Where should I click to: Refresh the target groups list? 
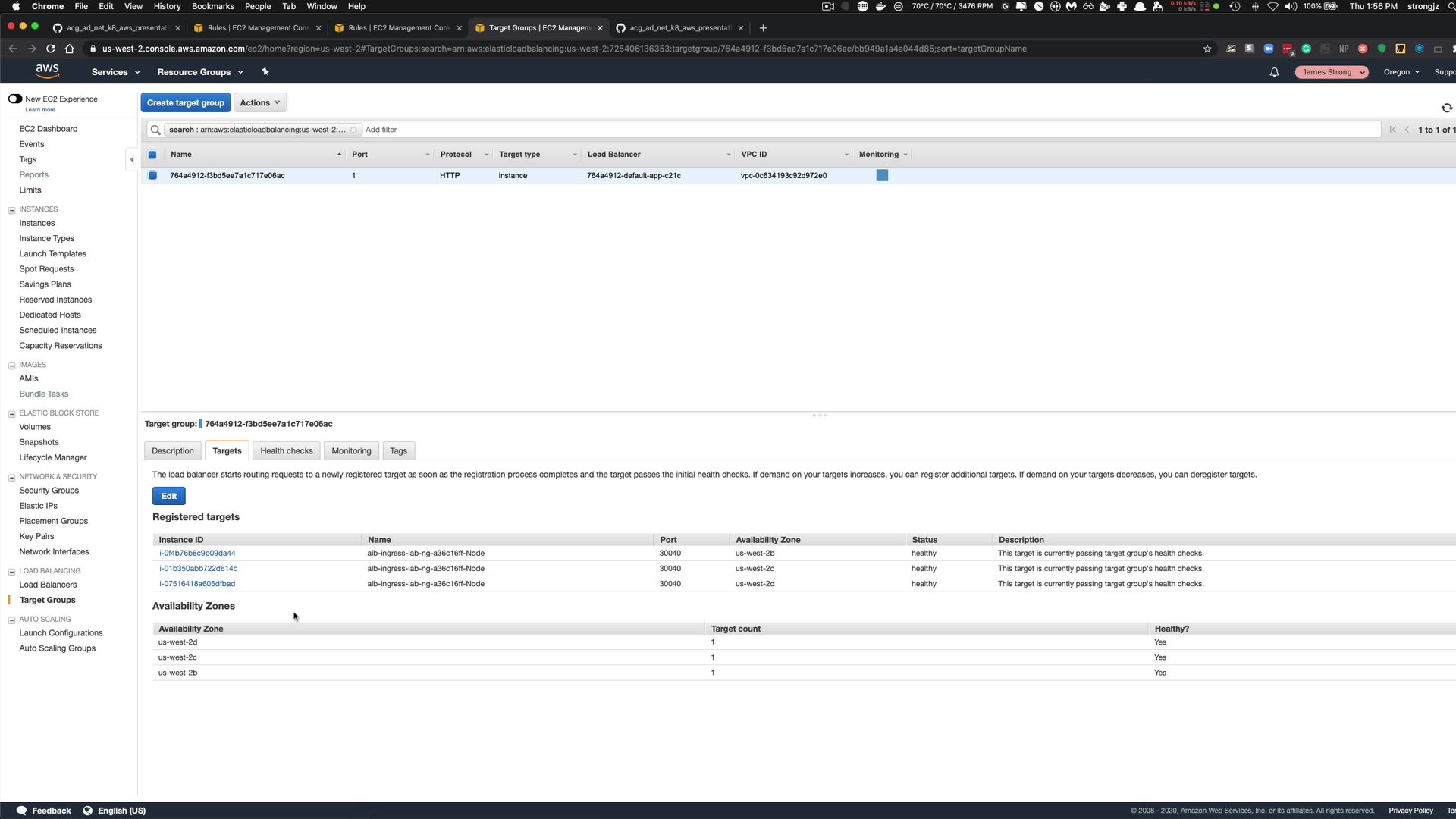[1446, 108]
